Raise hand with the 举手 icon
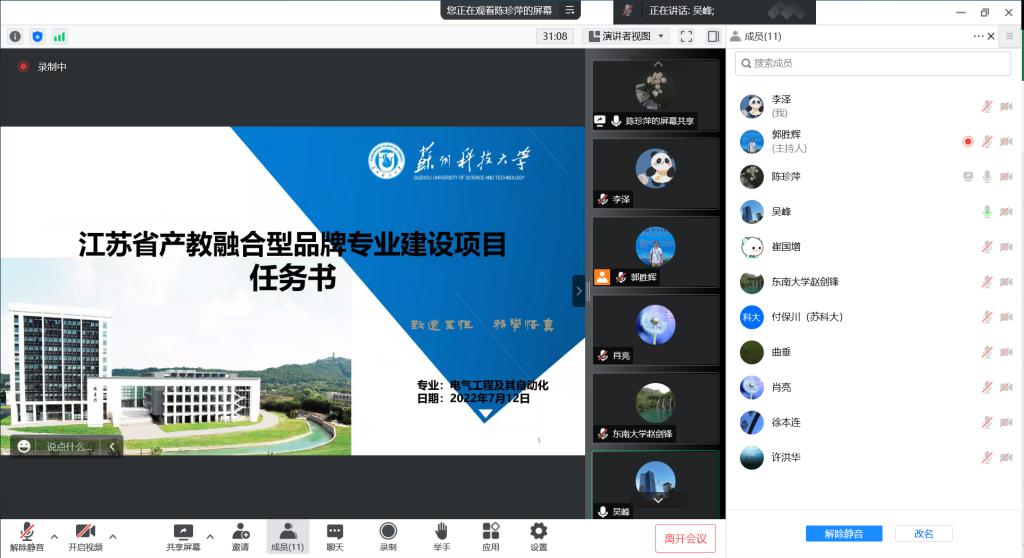Viewport: 1024px width, 558px height. [441, 532]
